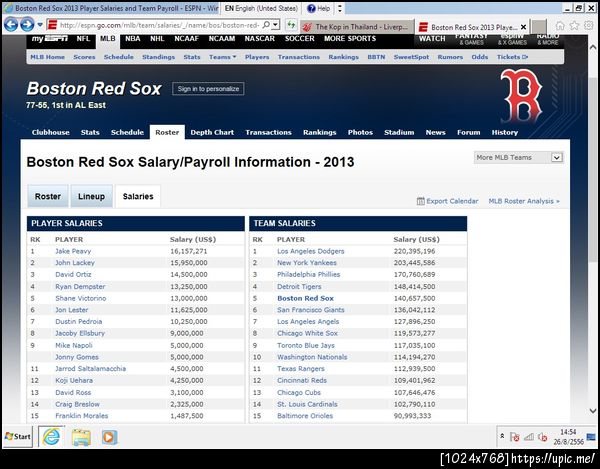Click the myESPN logo
This screenshot has width=600, height=469.
[x=50, y=39]
